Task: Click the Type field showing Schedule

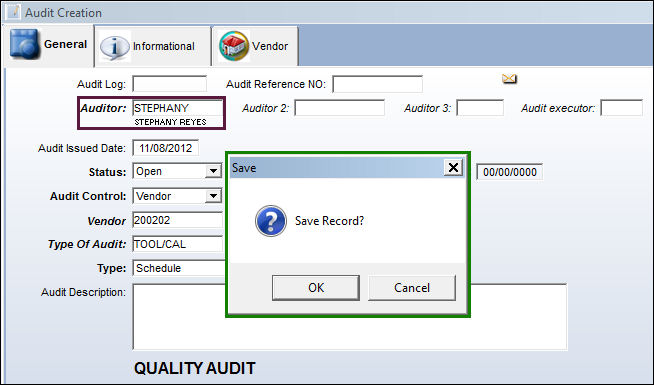Action: click(179, 268)
